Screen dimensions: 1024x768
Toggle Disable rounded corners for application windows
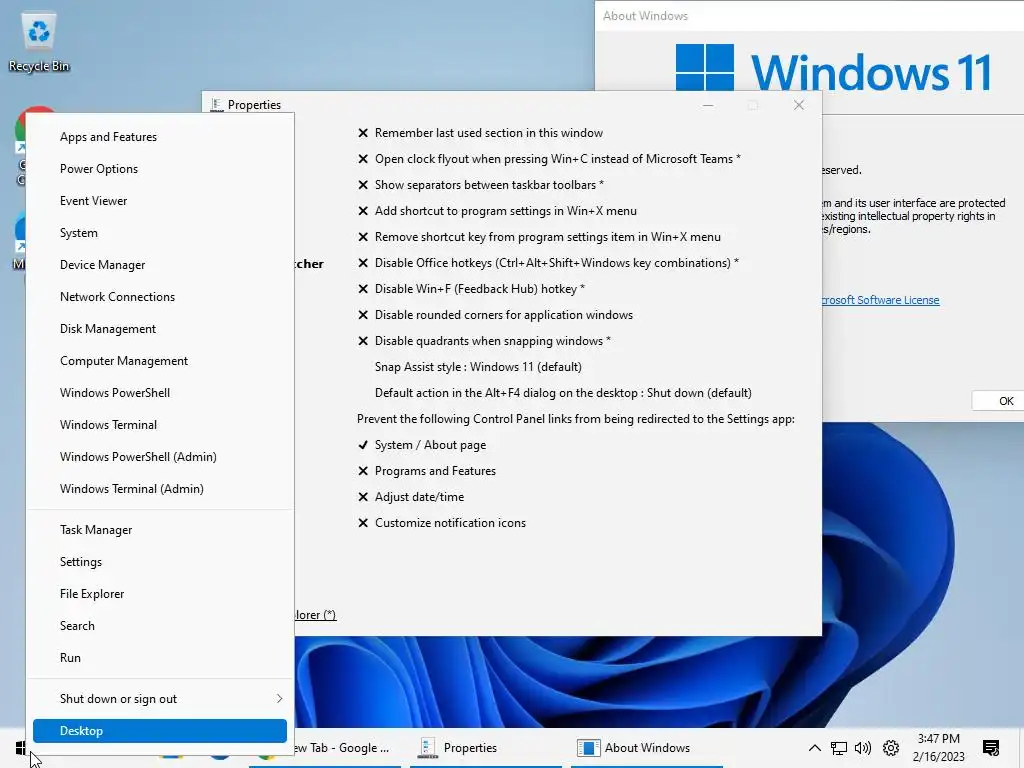coord(495,315)
